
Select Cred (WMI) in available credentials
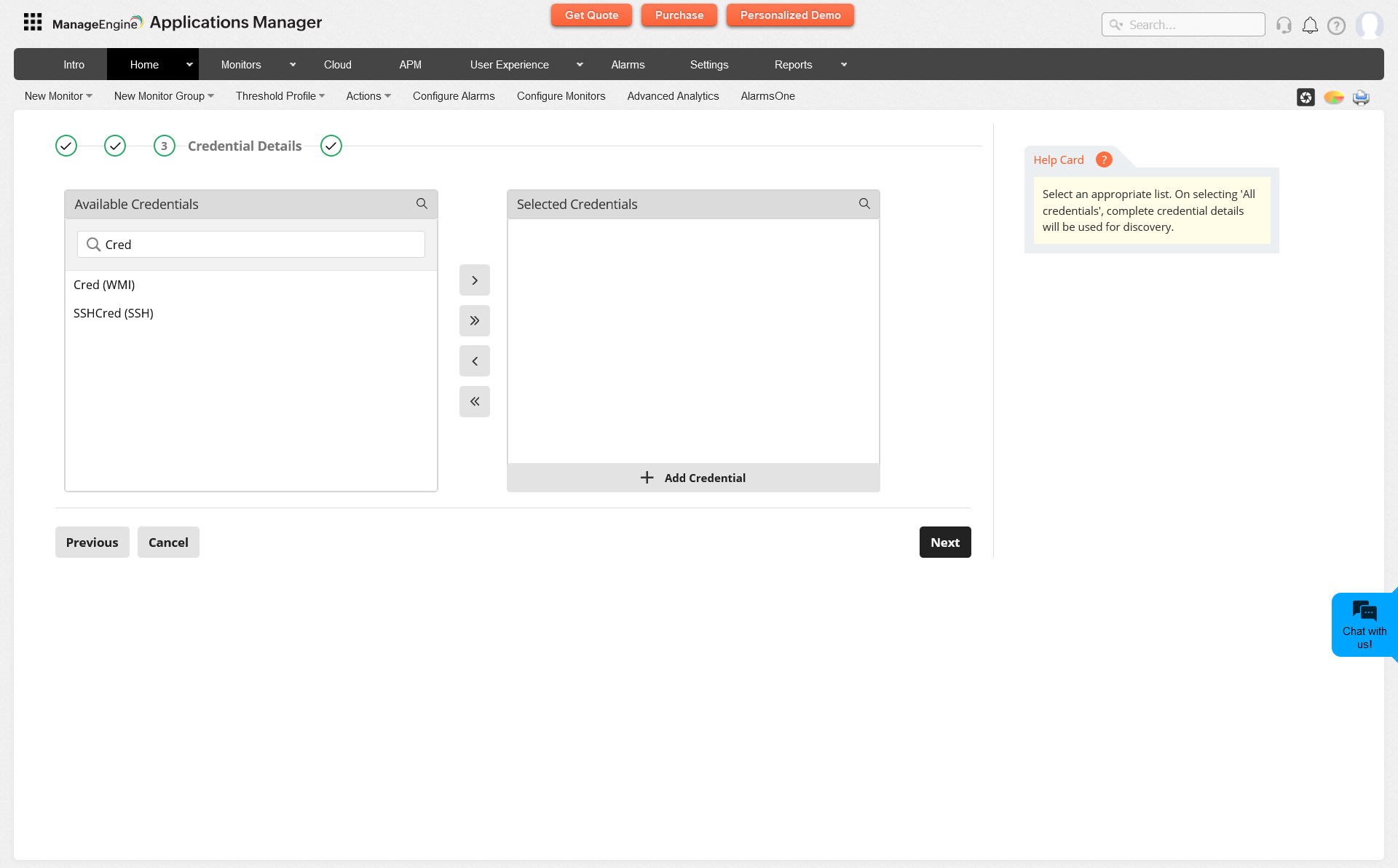pyautogui.click(x=104, y=285)
